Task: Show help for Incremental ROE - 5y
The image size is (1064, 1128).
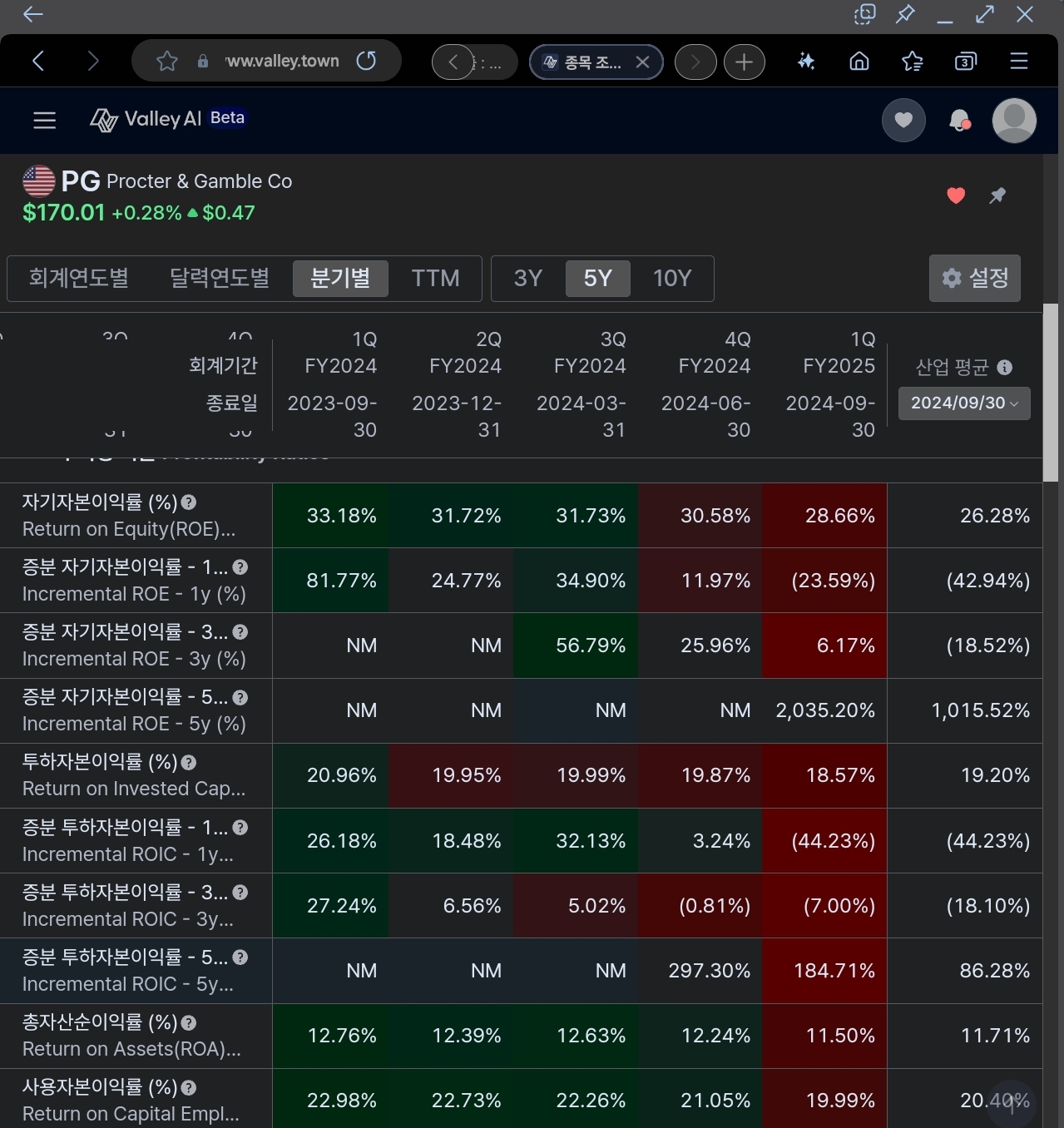Action: click(240, 697)
